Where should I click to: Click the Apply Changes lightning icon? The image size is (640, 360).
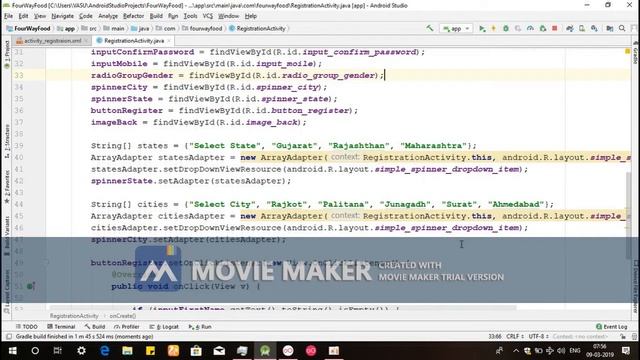click(493, 28)
